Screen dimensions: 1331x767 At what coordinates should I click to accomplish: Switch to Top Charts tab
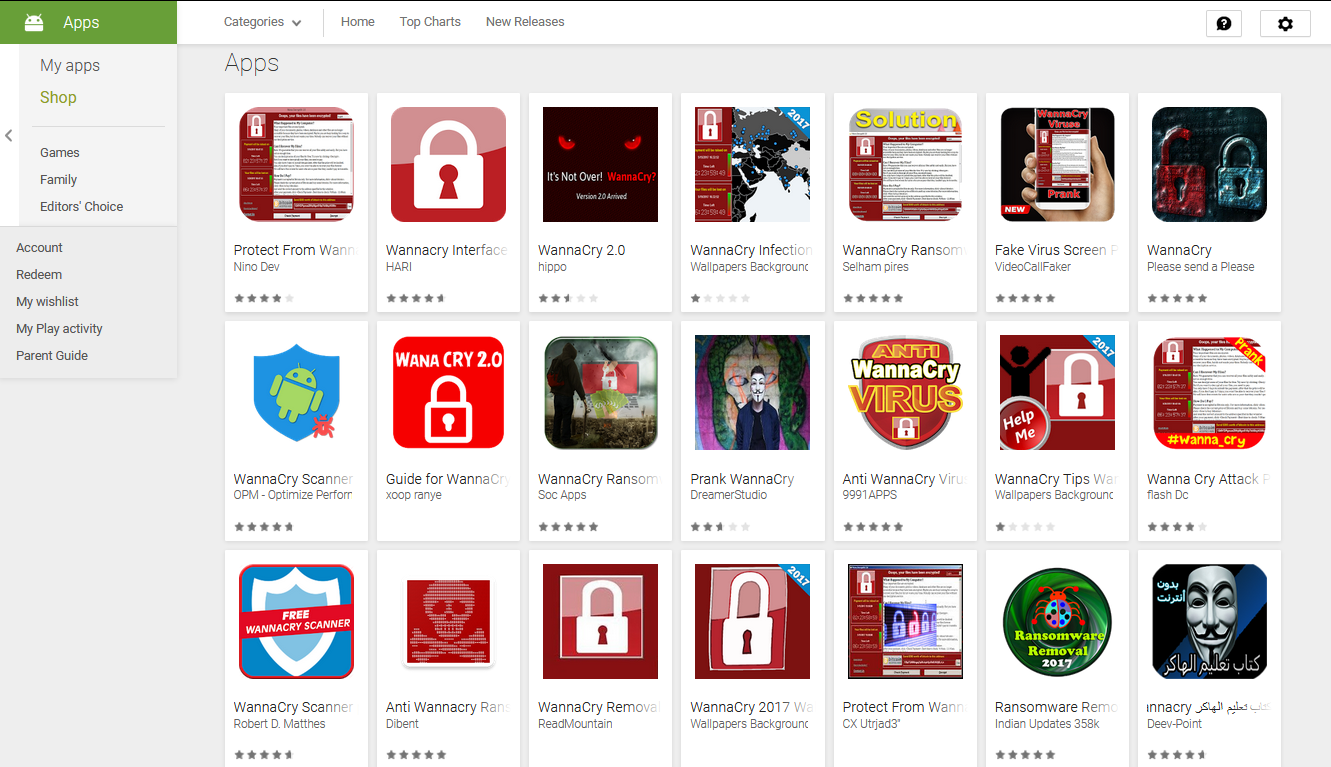430,22
